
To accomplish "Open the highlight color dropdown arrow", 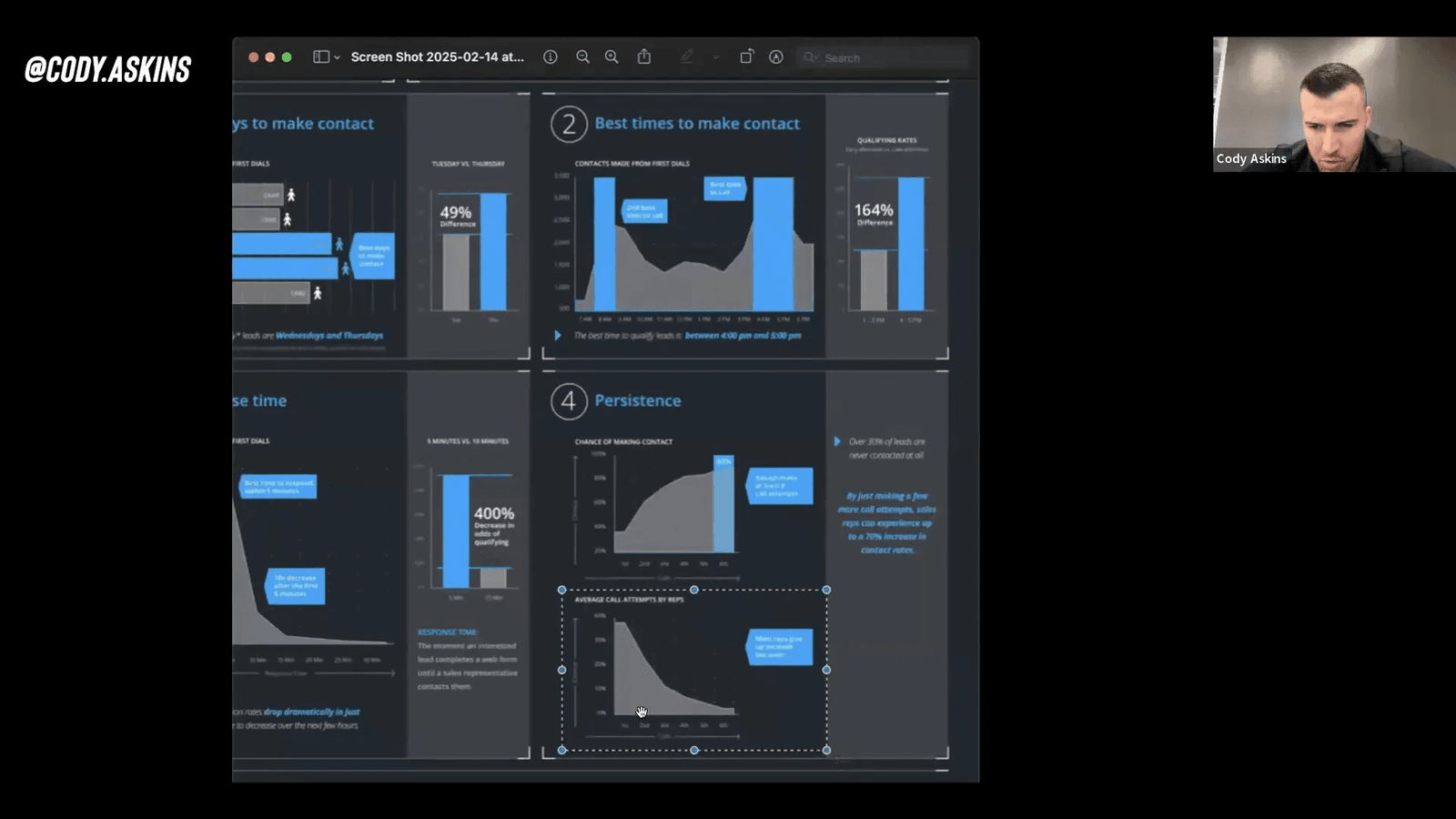I will coord(716,57).
